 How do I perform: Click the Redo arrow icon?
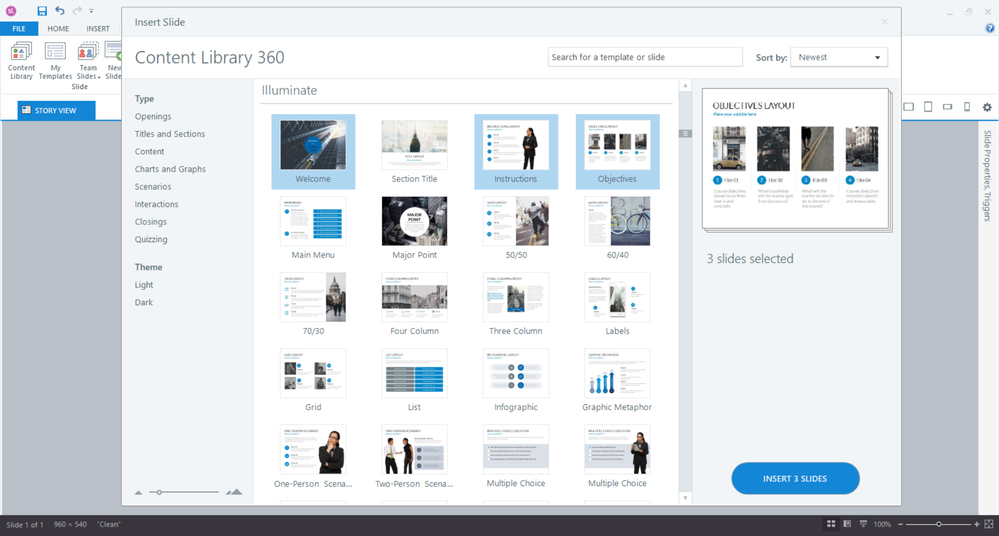(77, 11)
